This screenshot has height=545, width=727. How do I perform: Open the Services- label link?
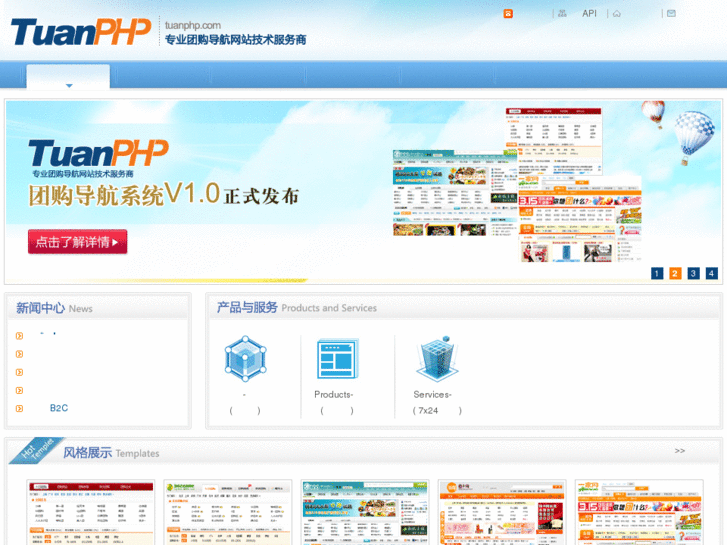tap(433, 395)
